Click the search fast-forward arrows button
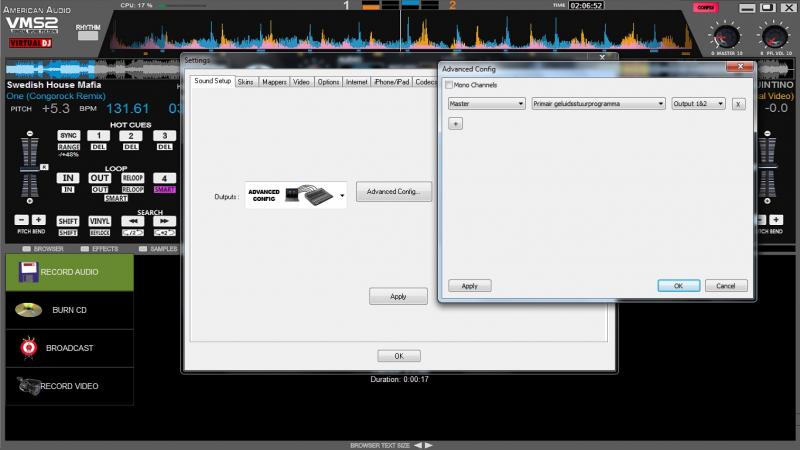This screenshot has width=800, height=450. click(x=164, y=221)
